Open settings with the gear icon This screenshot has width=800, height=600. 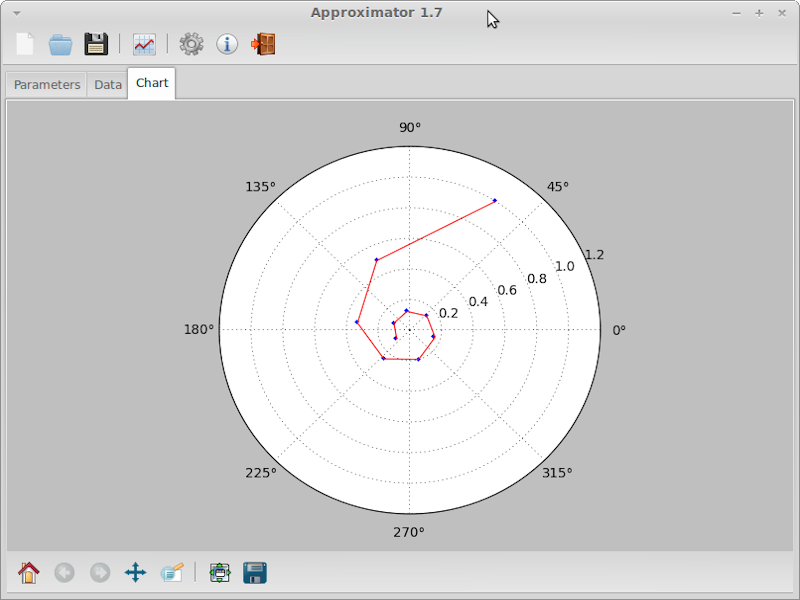pyautogui.click(x=191, y=44)
